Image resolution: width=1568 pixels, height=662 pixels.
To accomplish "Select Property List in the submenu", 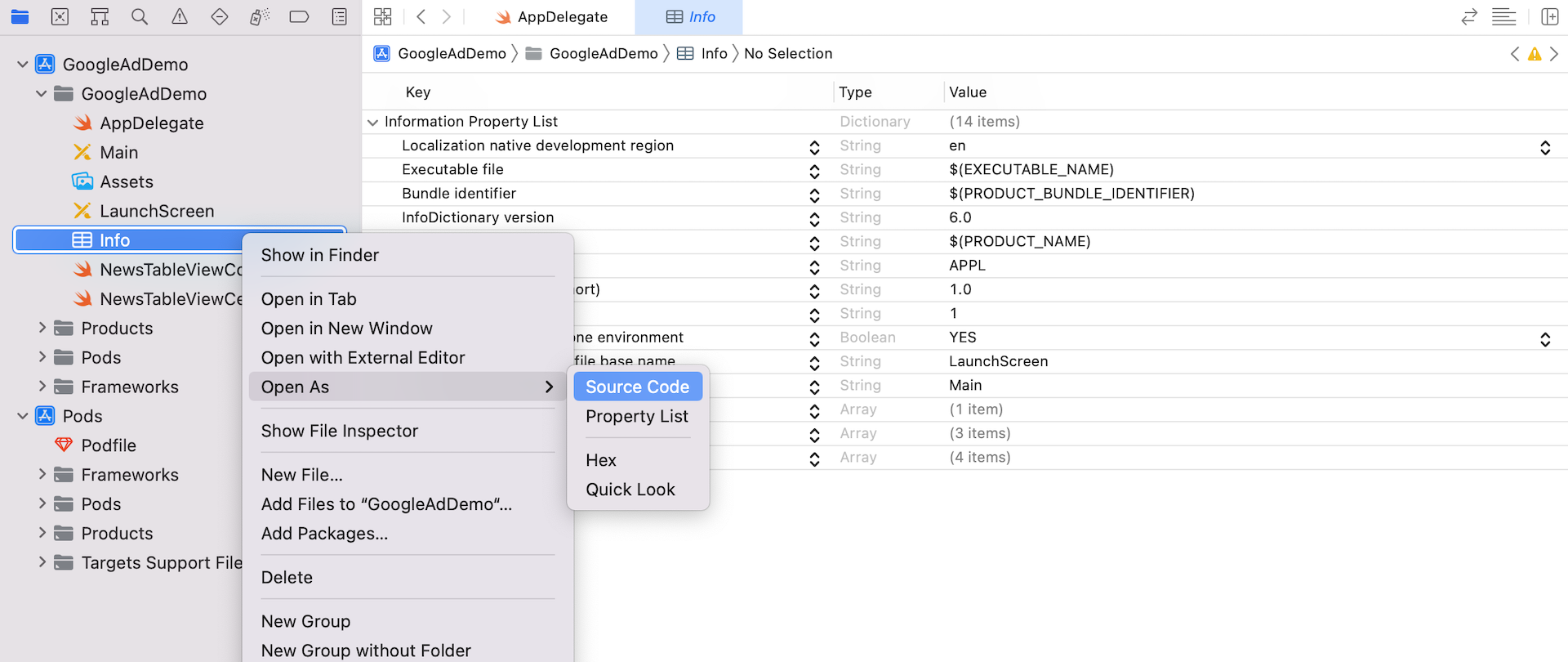I will pyautogui.click(x=636, y=416).
